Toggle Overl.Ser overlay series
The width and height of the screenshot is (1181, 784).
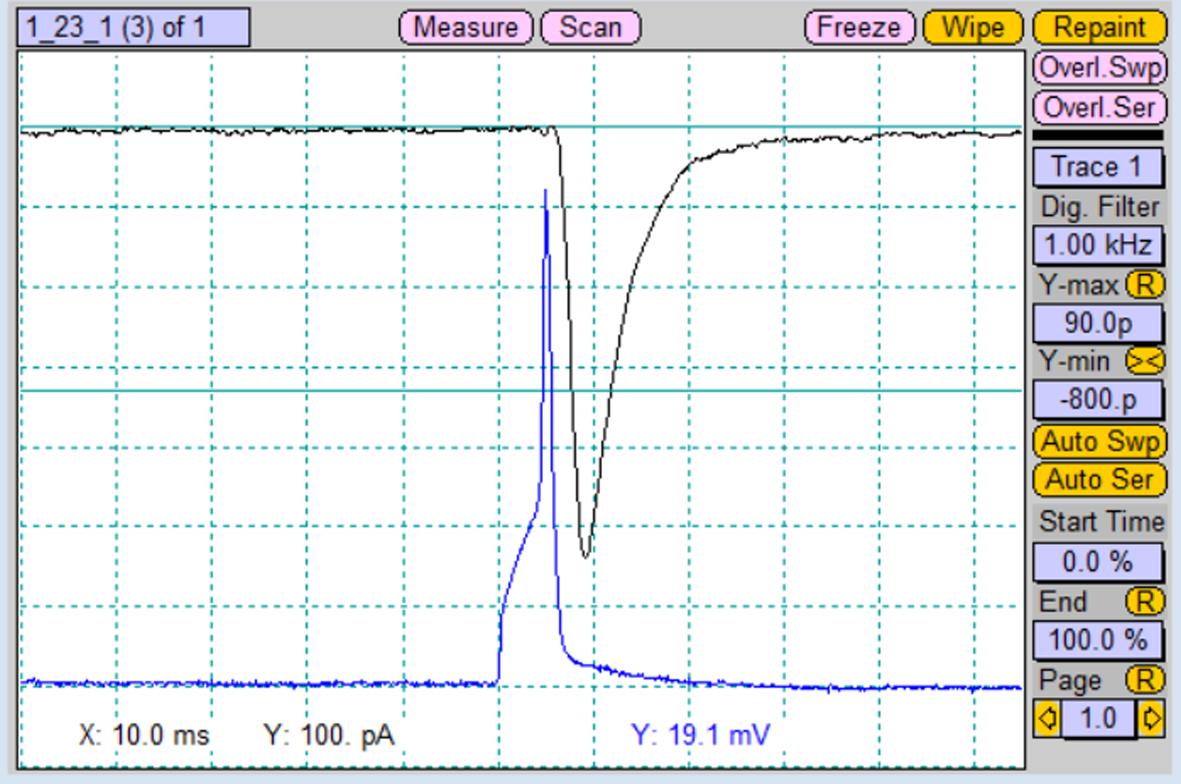[x=1100, y=108]
